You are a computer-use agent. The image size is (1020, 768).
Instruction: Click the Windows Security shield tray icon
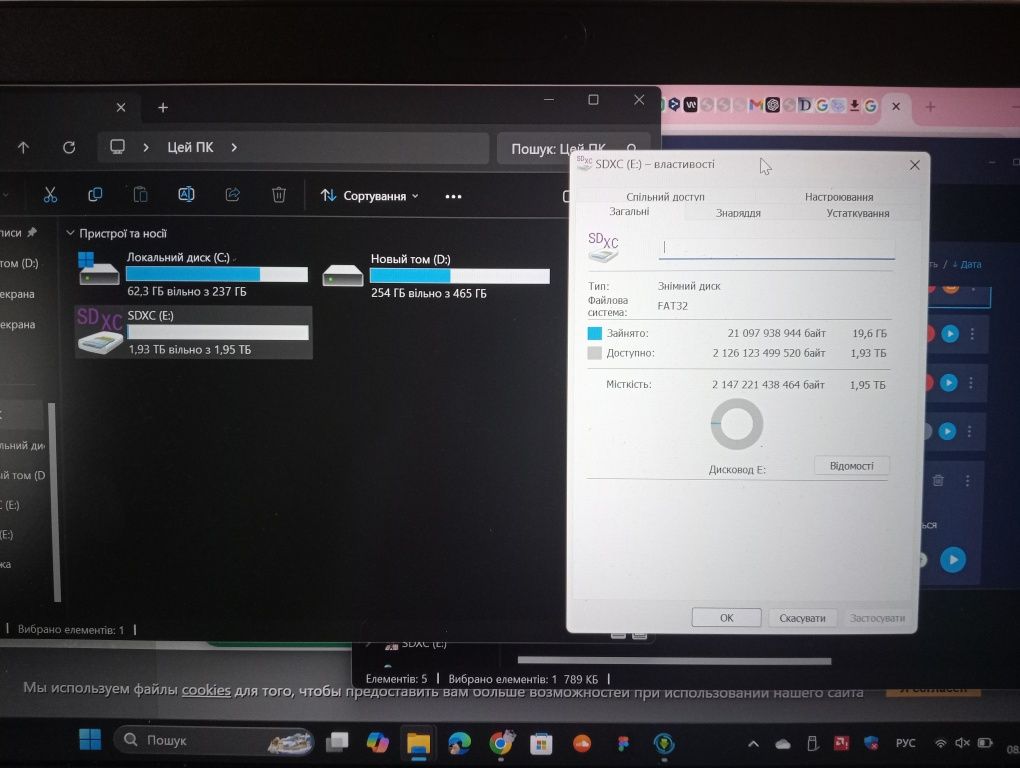[871, 743]
